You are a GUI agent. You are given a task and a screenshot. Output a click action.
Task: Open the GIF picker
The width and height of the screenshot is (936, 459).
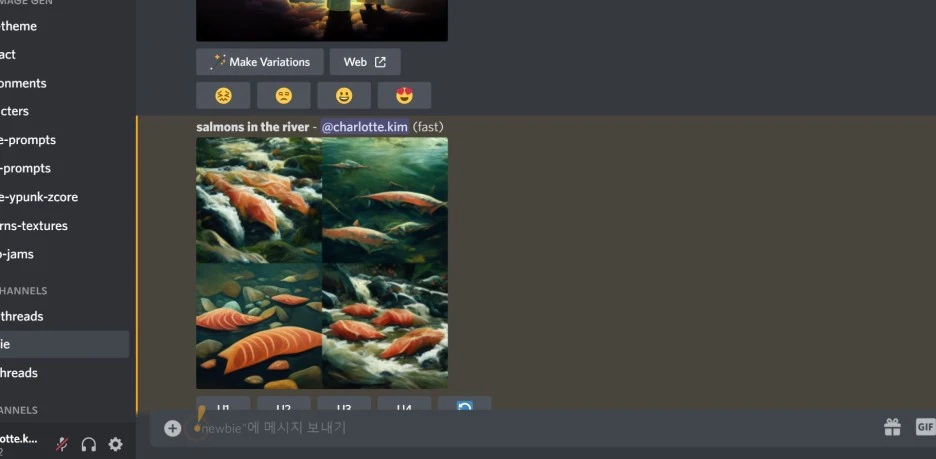[x=925, y=427]
